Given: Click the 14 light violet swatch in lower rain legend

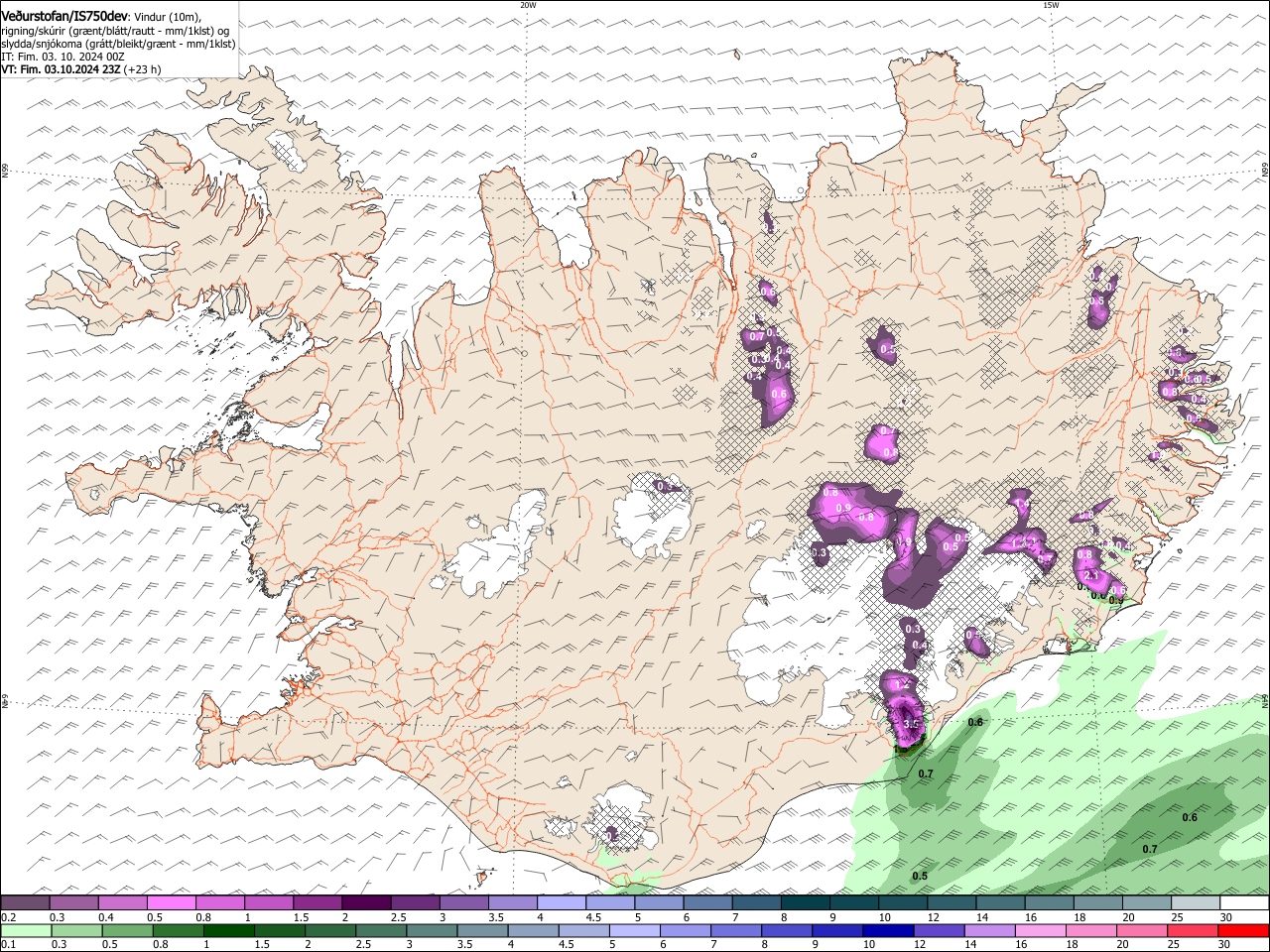Looking at the screenshot, I should pyautogui.click(x=989, y=931).
